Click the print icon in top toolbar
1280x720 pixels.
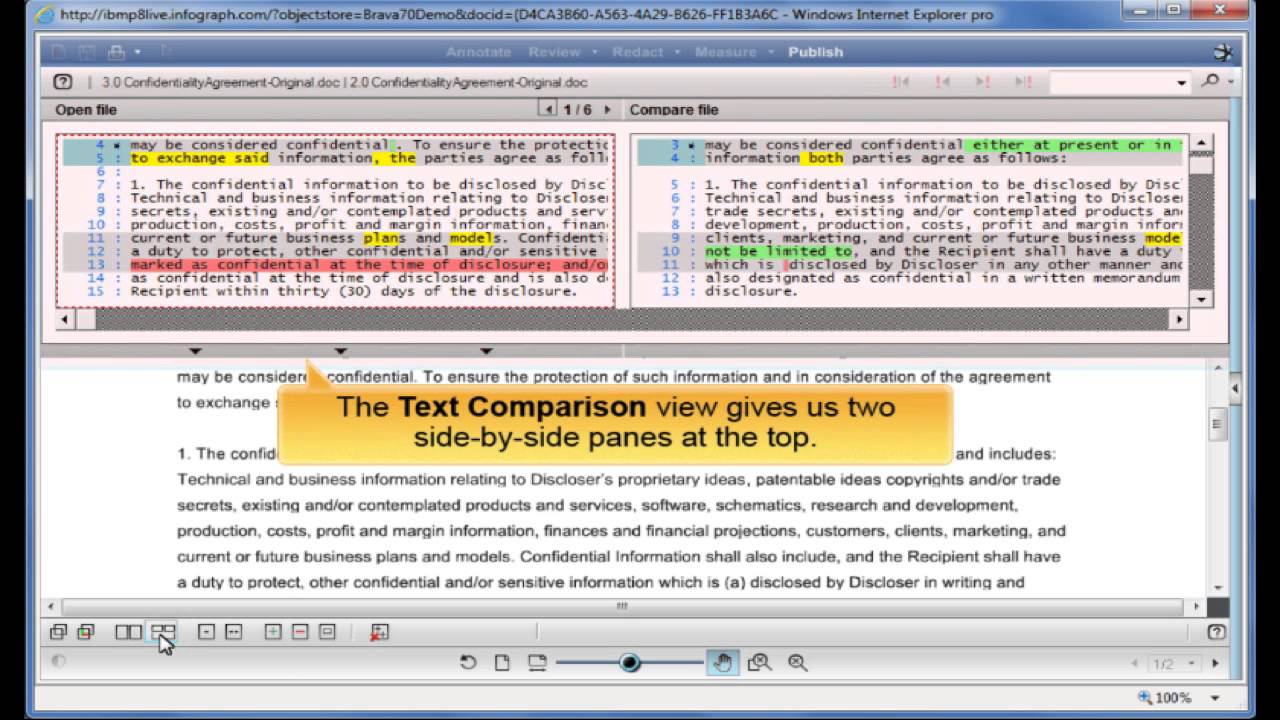click(116, 52)
